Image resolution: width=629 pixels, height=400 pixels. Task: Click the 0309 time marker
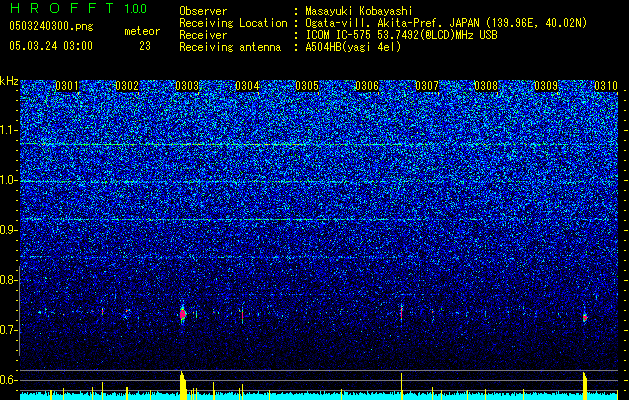(546, 86)
